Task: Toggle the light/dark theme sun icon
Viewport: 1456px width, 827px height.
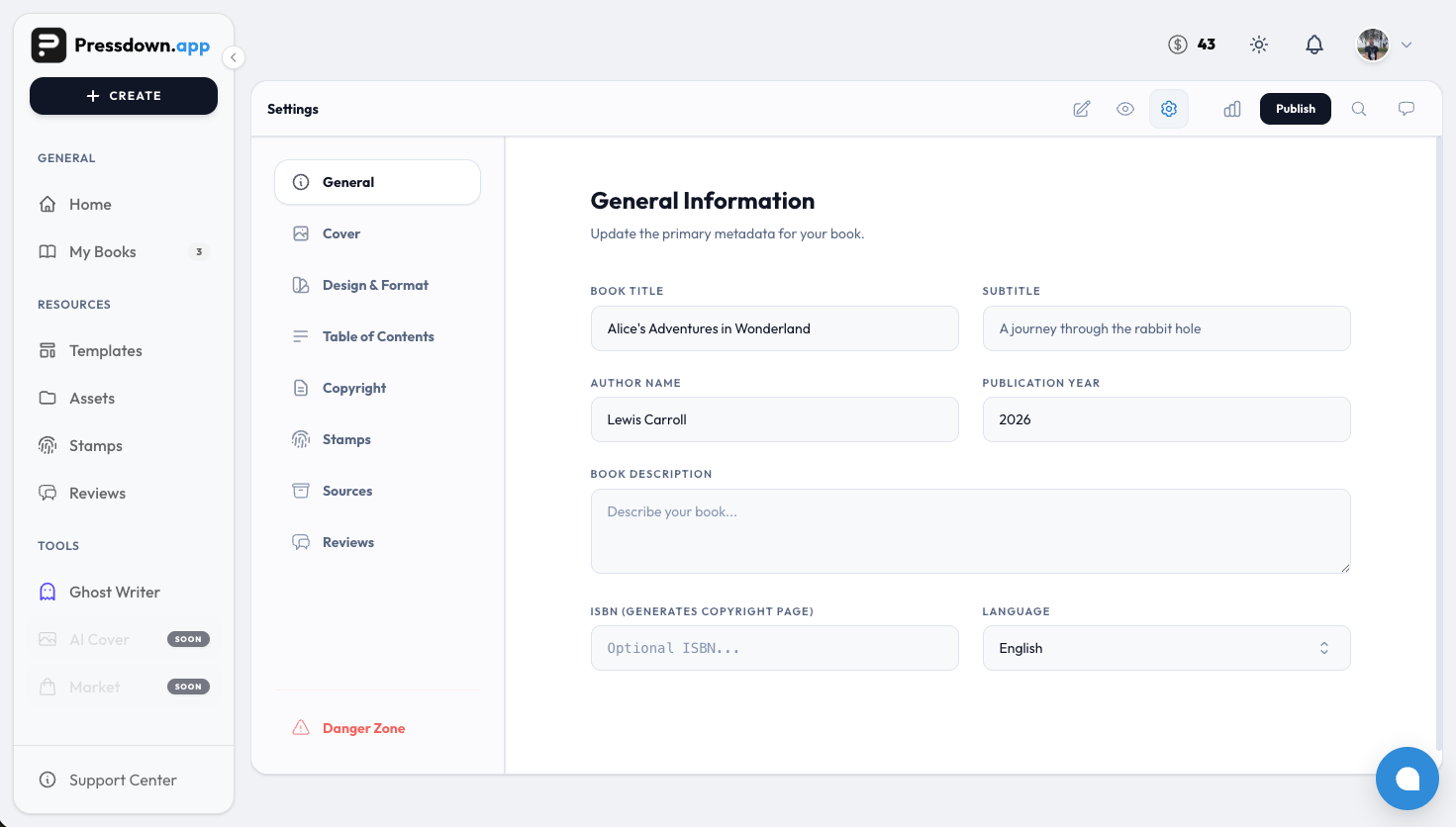Action: 1259,45
